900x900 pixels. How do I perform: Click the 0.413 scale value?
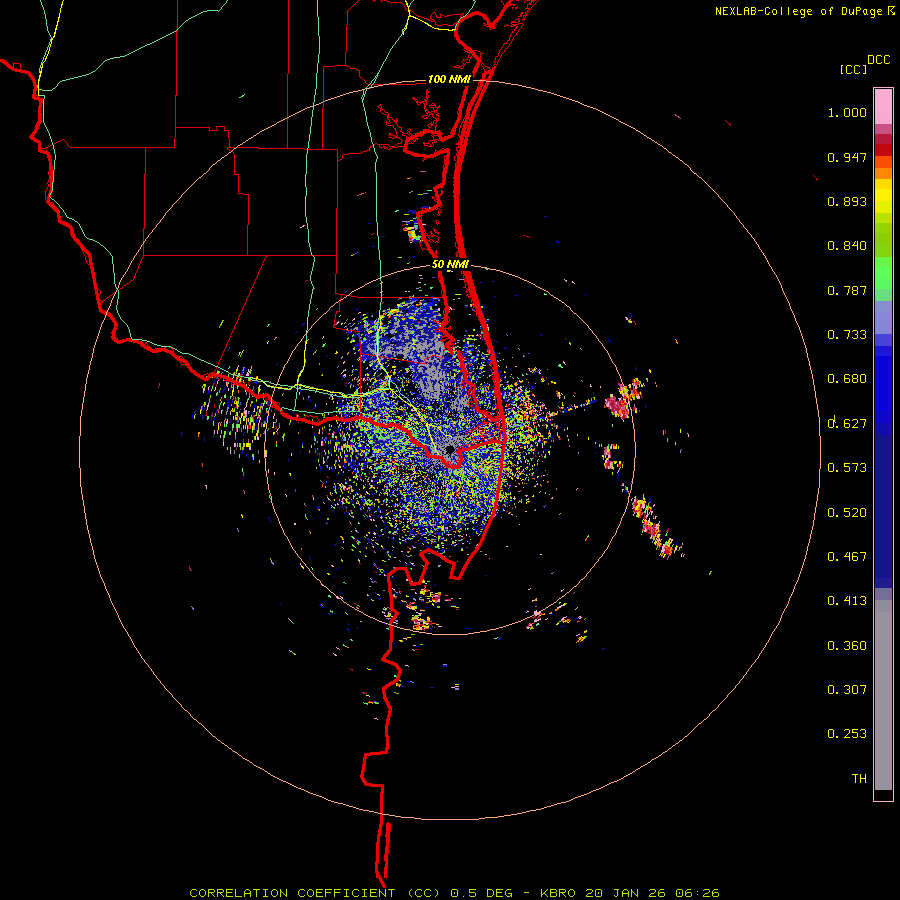point(847,601)
